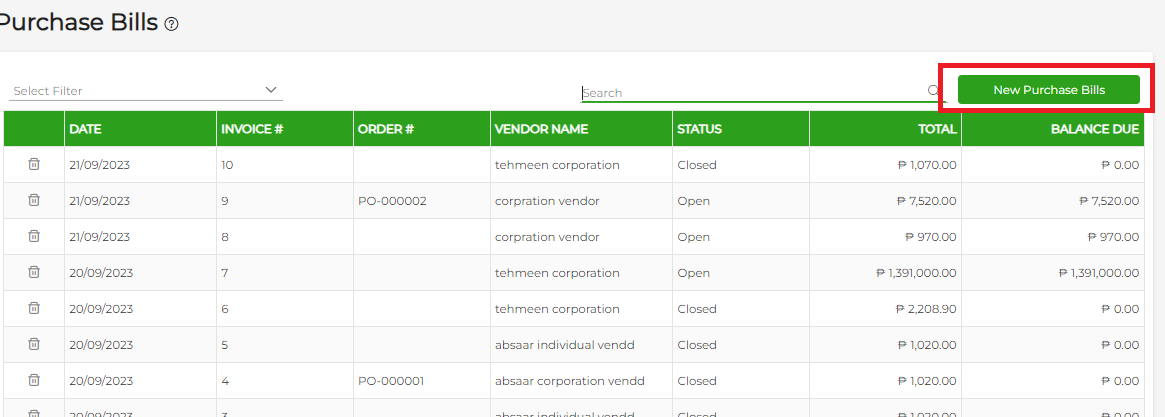Open purchase order PO-000001
Viewport: 1165px width, 417px height.
[x=392, y=381]
